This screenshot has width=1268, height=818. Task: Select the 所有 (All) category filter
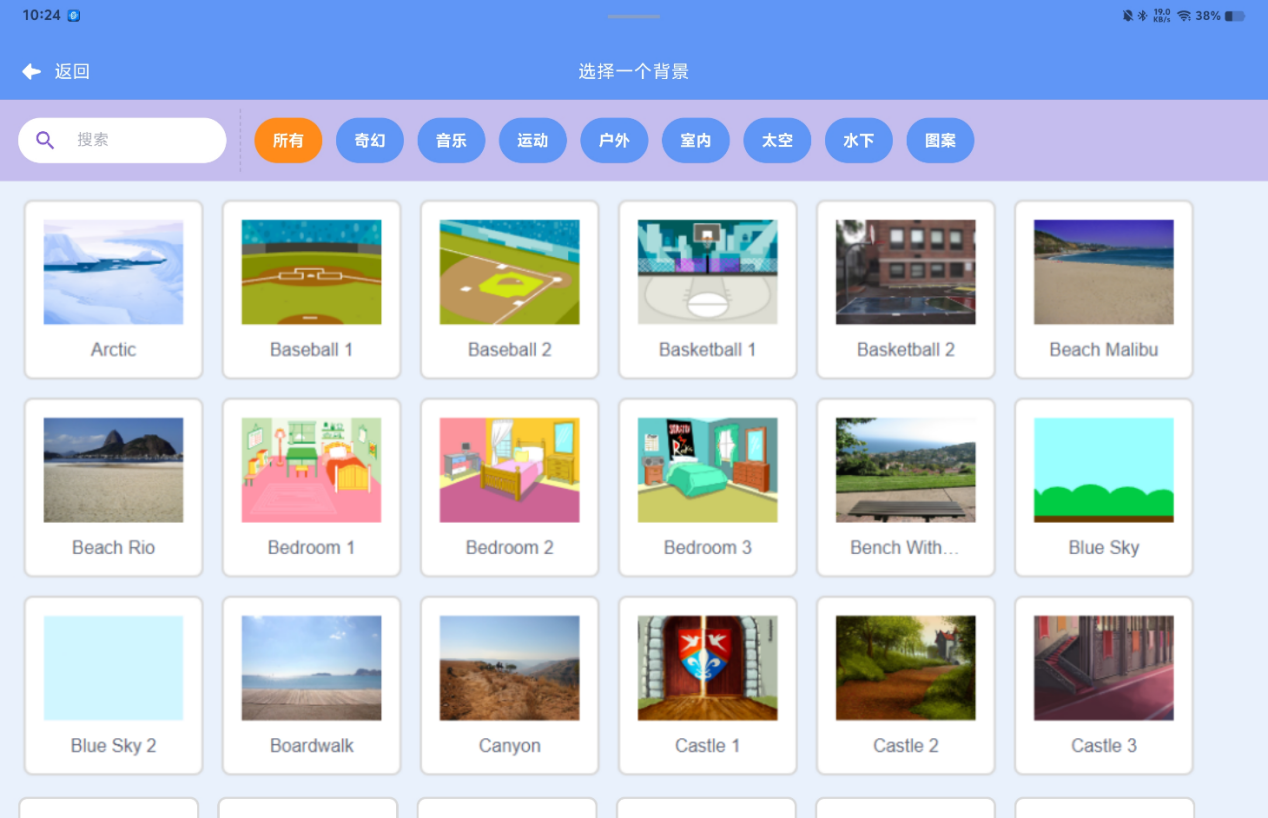[x=288, y=140]
